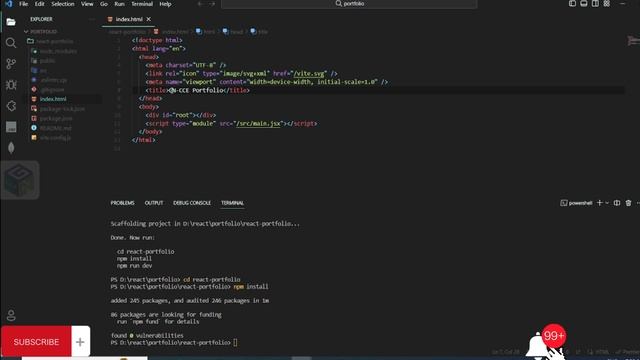
Task: Expand the public folder
Action: pos(47,61)
